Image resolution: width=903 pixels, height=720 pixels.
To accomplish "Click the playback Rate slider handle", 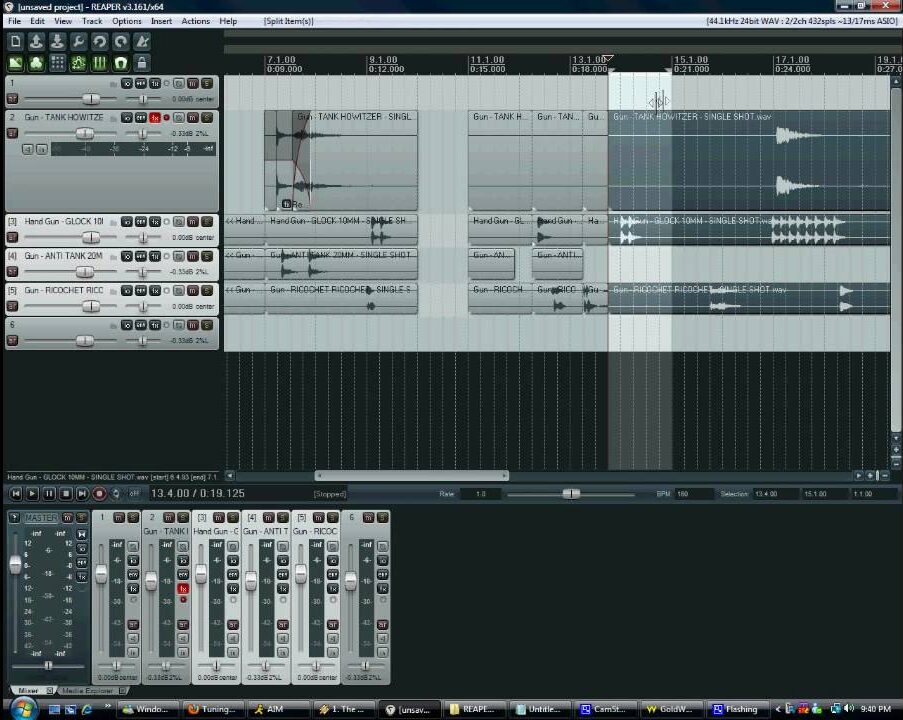I will tap(571, 494).
